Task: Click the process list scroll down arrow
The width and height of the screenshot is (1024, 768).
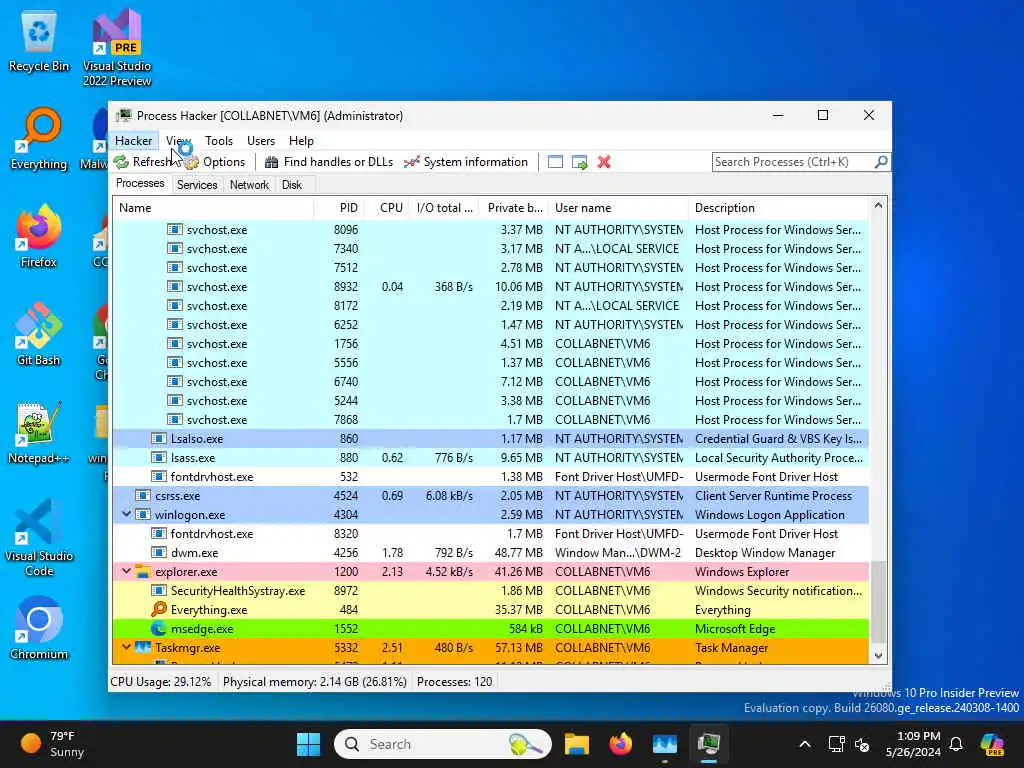Action: click(x=878, y=656)
